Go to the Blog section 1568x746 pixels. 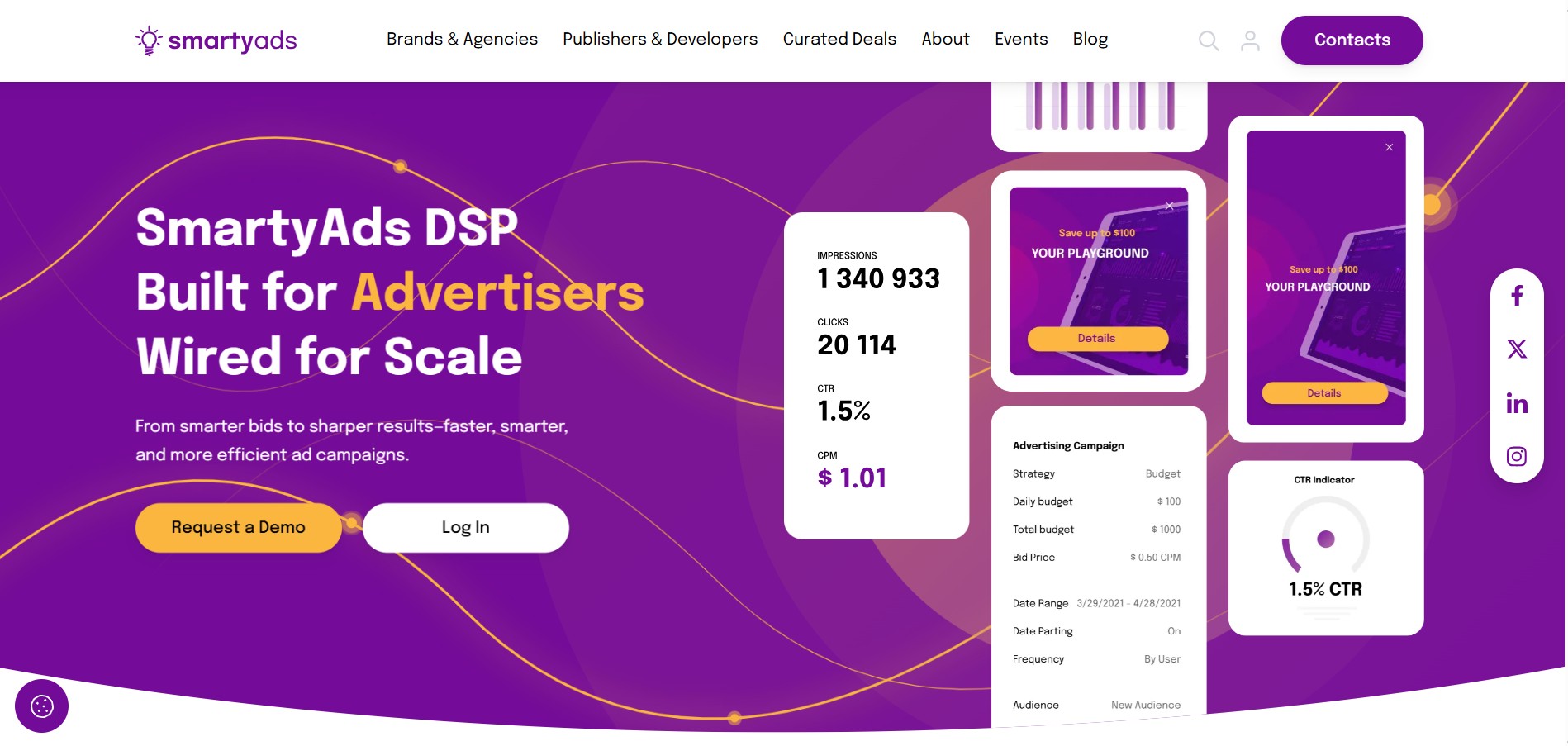pyautogui.click(x=1090, y=39)
